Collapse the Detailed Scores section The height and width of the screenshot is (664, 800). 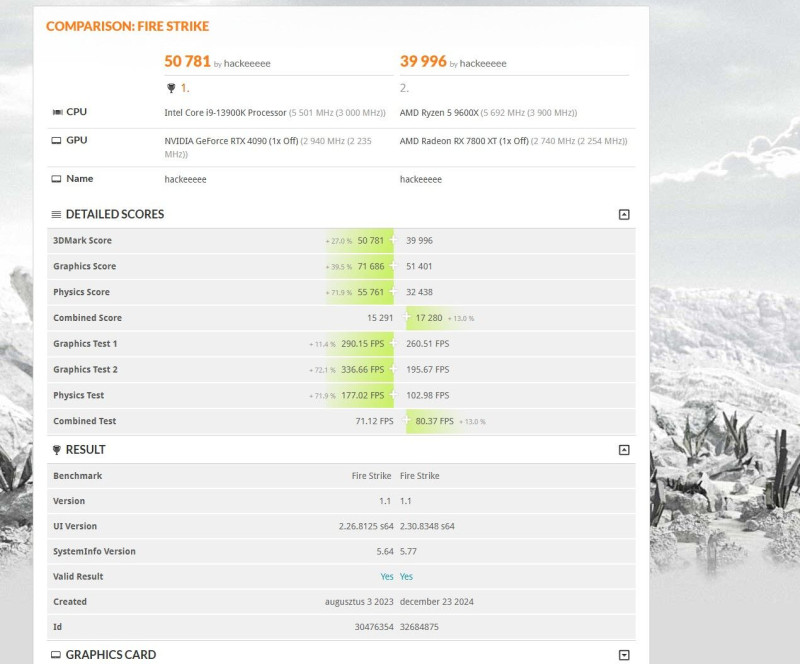pyautogui.click(x=623, y=214)
